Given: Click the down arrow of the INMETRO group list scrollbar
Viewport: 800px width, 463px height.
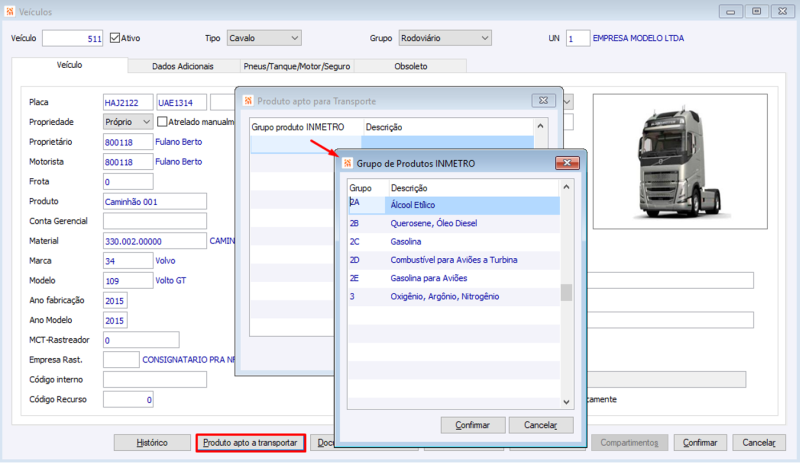Looking at the screenshot, I should [566, 402].
